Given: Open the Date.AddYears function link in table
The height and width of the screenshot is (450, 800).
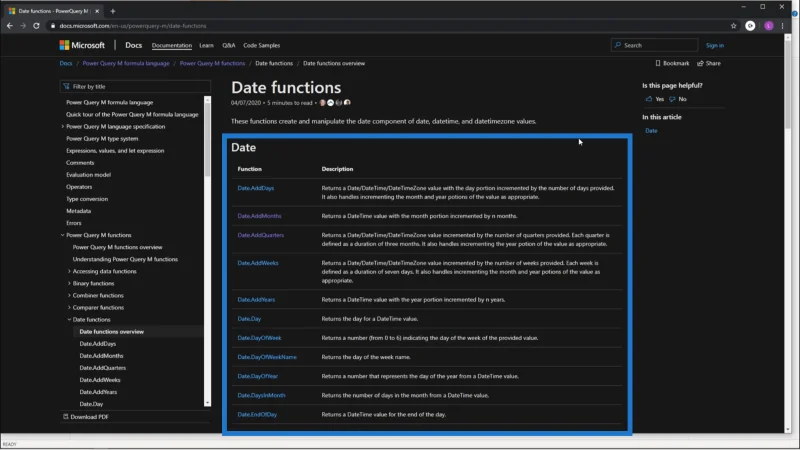Looking at the screenshot, I should point(256,299).
